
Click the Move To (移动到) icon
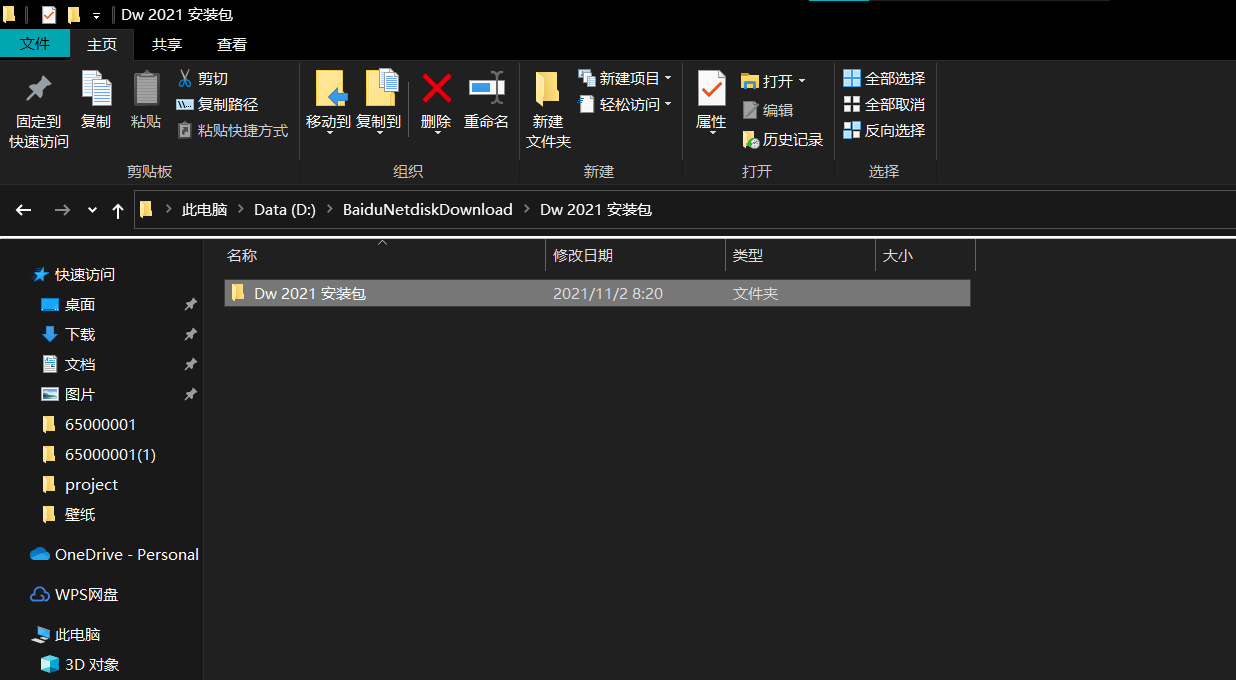[x=329, y=88]
